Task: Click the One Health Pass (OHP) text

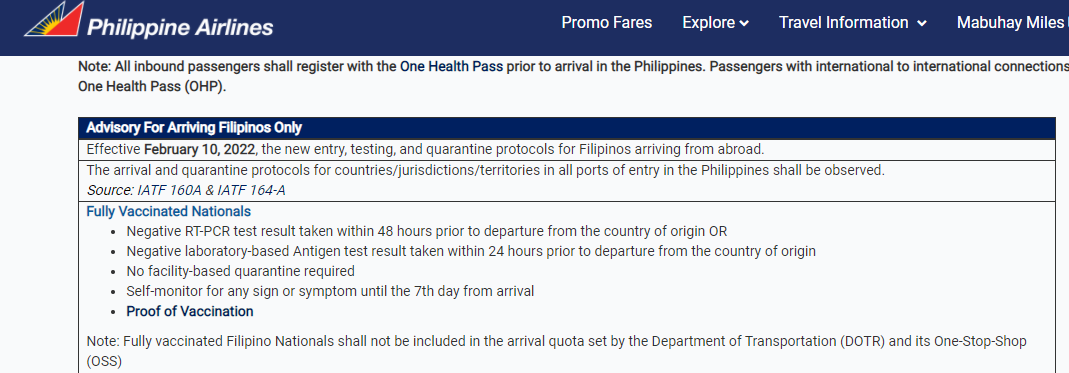Action: point(151,88)
